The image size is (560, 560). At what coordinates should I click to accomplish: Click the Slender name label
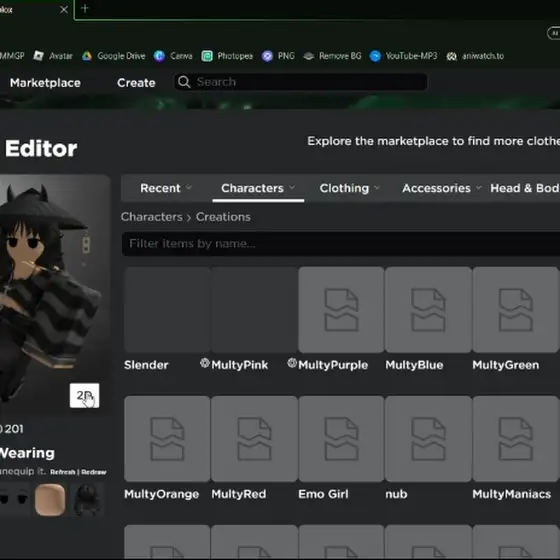tap(146, 365)
